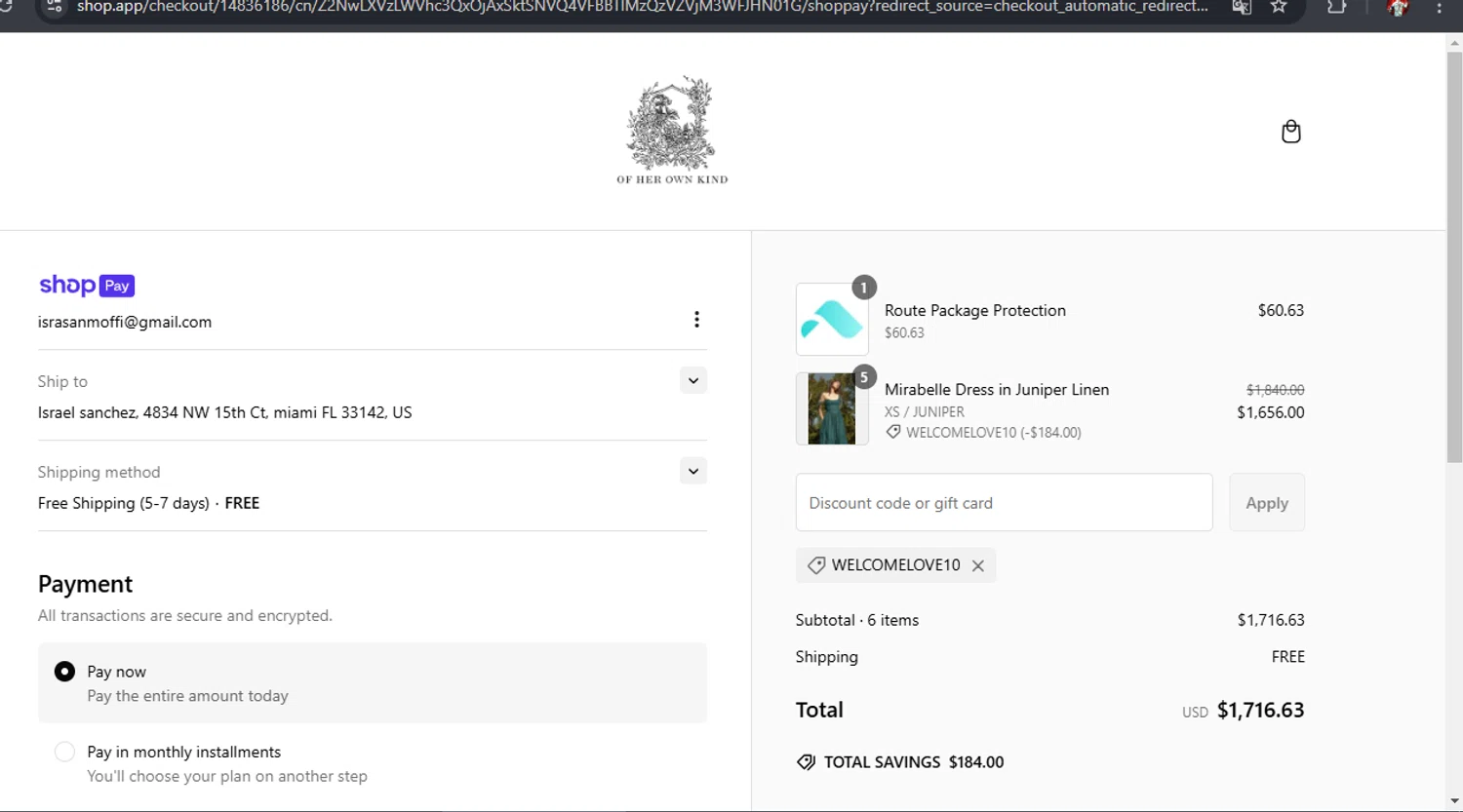Click the scrollbar down arrow
Viewport: 1463px width, 812px height.
pos(1454,803)
